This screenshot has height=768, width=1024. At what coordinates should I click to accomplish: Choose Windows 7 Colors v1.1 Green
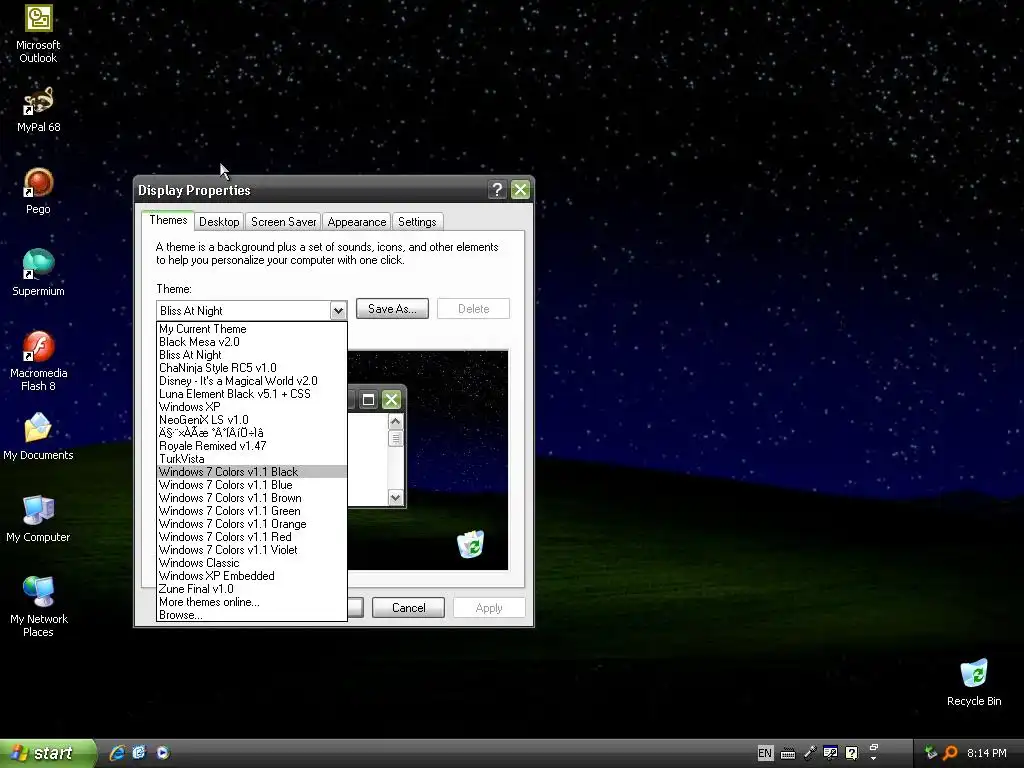pyautogui.click(x=251, y=511)
